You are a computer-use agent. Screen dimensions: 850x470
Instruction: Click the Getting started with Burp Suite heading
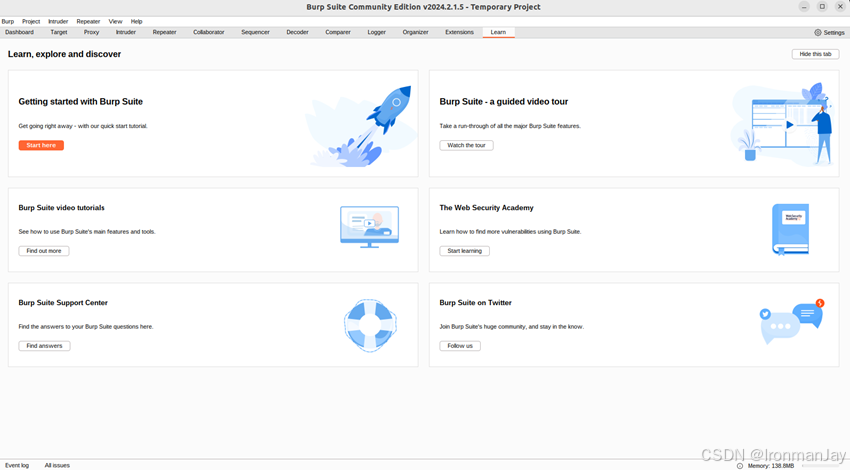click(x=81, y=102)
